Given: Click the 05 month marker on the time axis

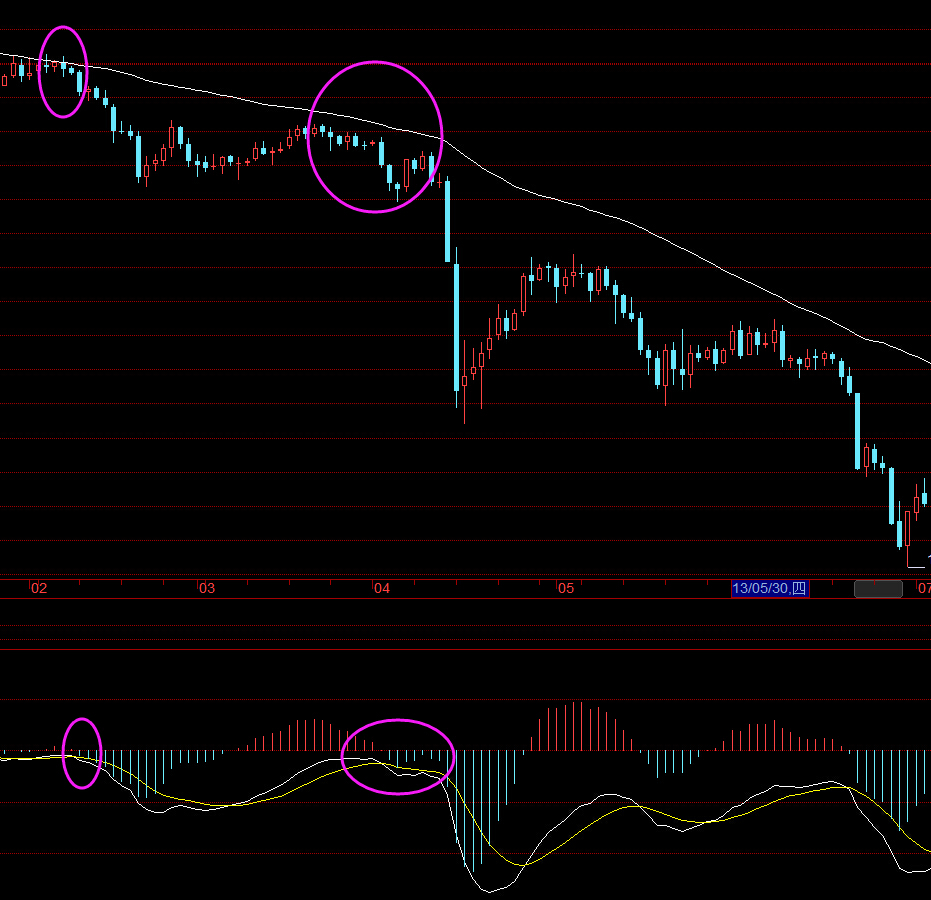Looking at the screenshot, I should point(566,588).
